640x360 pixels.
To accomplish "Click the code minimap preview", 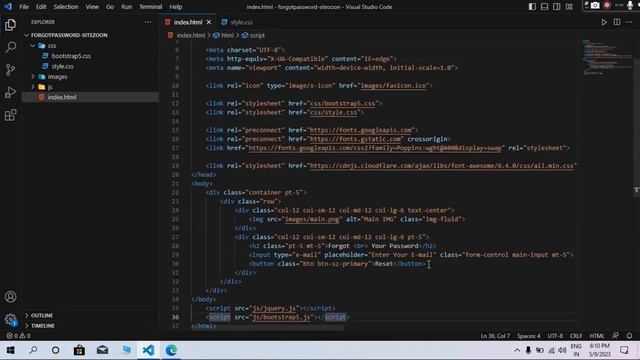I will 606,57.
